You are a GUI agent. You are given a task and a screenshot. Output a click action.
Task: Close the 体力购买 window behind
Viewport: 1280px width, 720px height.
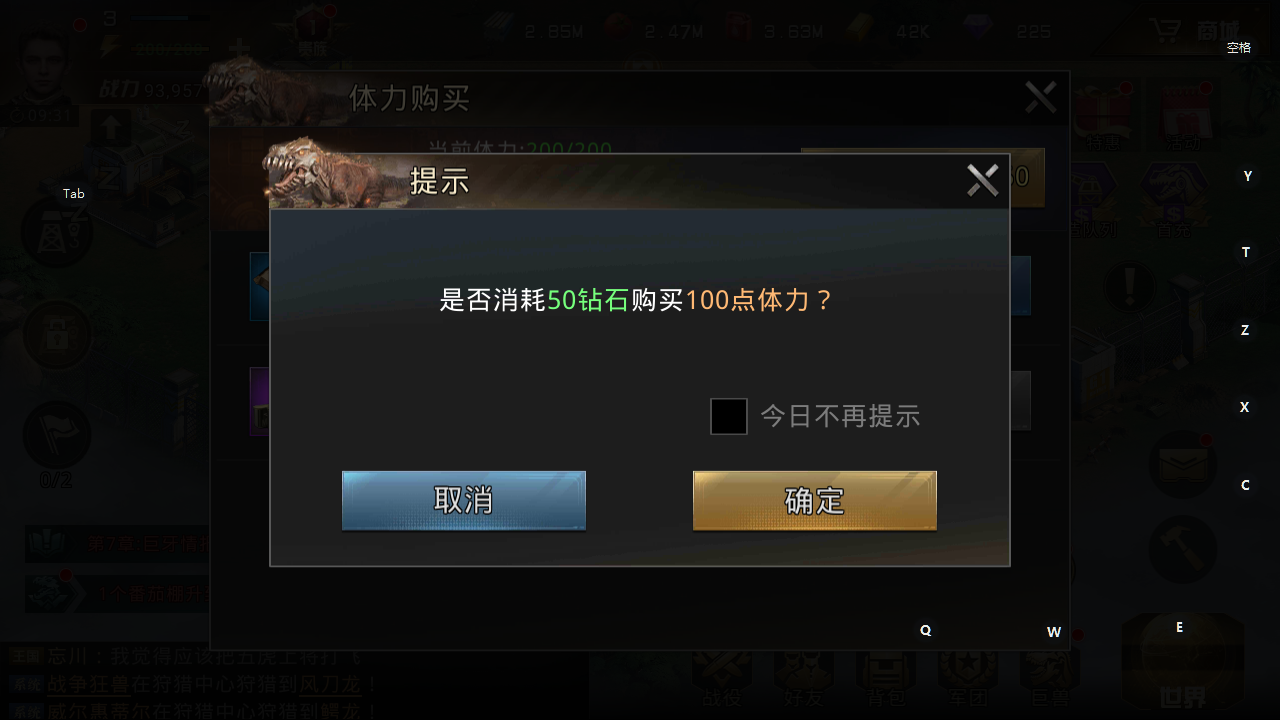[1041, 97]
